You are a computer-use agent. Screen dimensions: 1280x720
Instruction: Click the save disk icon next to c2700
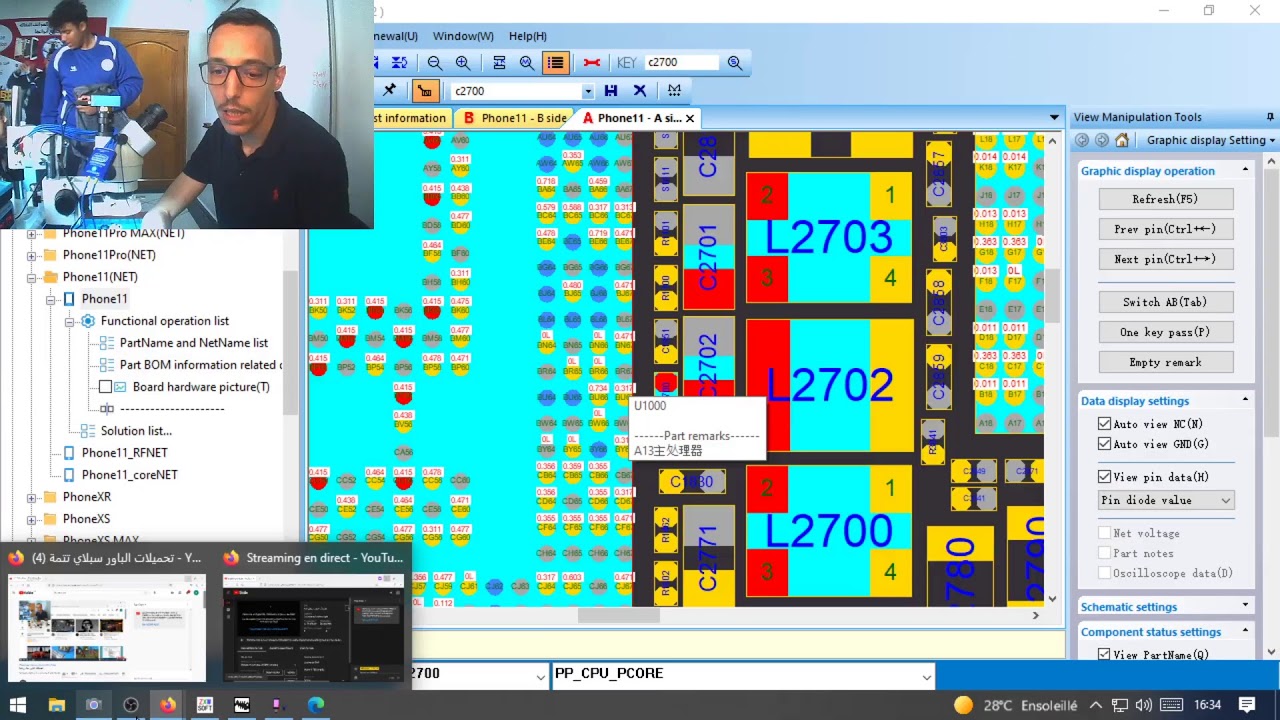(611, 91)
